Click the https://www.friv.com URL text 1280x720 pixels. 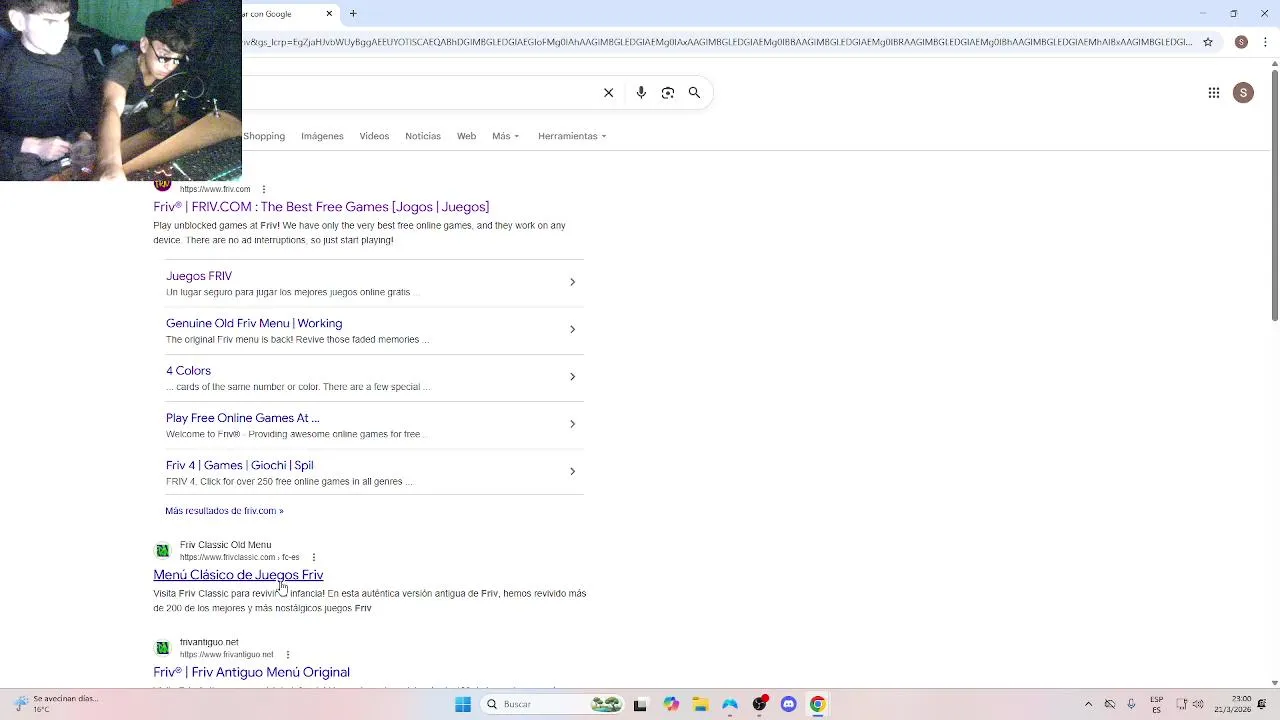pos(215,189)
